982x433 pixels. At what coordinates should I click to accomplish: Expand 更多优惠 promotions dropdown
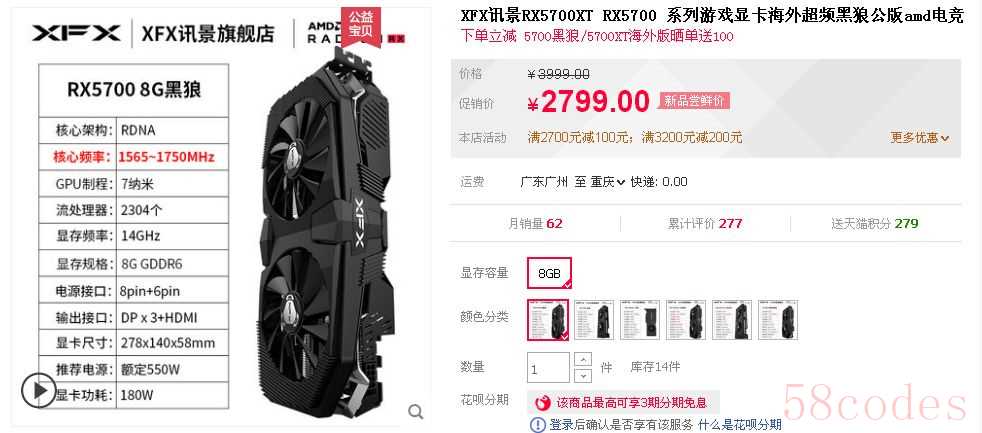(x=920, y=138)
